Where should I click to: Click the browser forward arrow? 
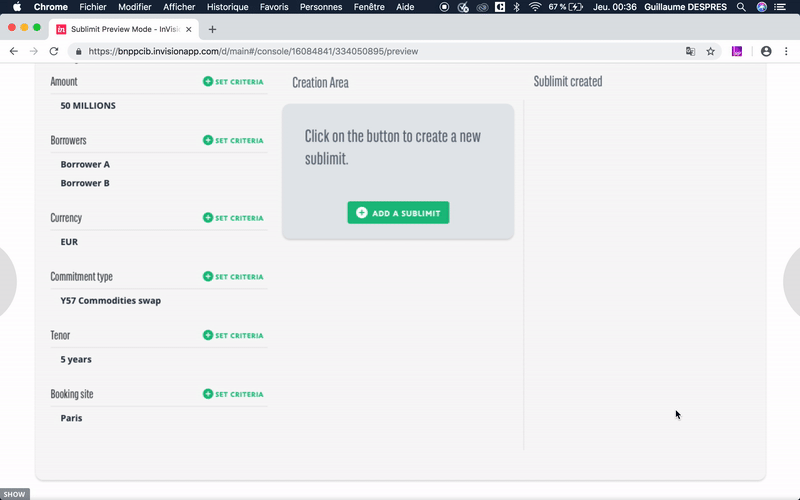pos(34,51)
